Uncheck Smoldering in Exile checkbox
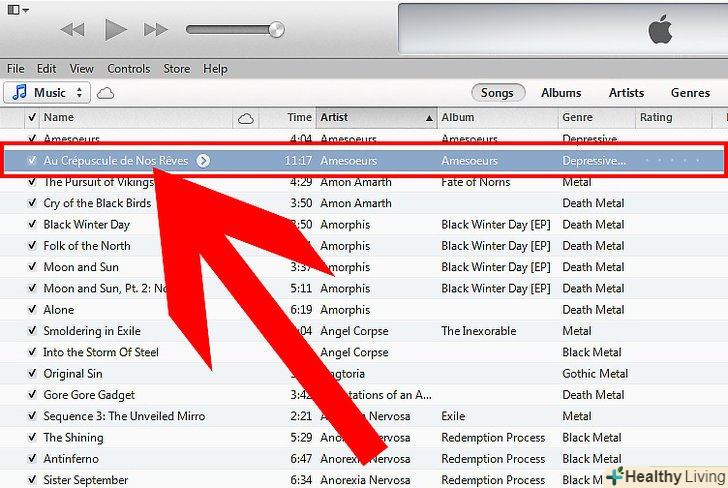Screen dimensions: 728x488 pos(32,331)
